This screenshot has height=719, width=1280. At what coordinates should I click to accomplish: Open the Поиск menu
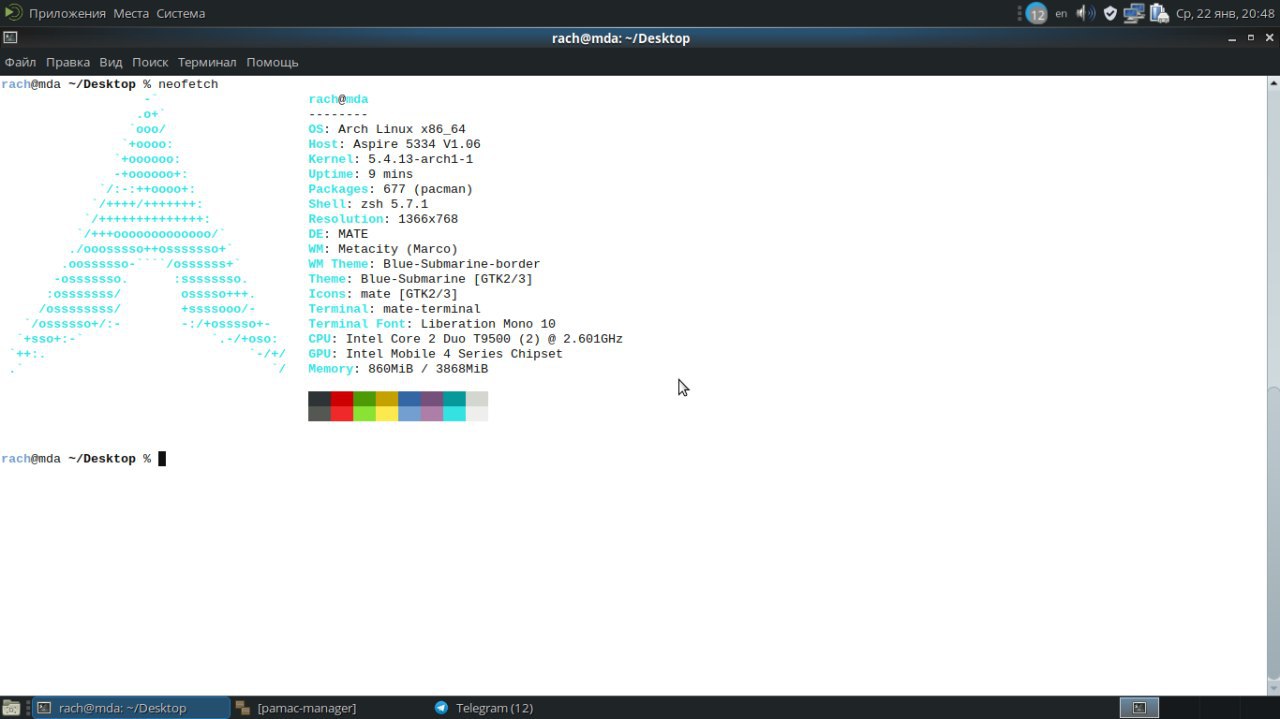click(x=150, y=62)
